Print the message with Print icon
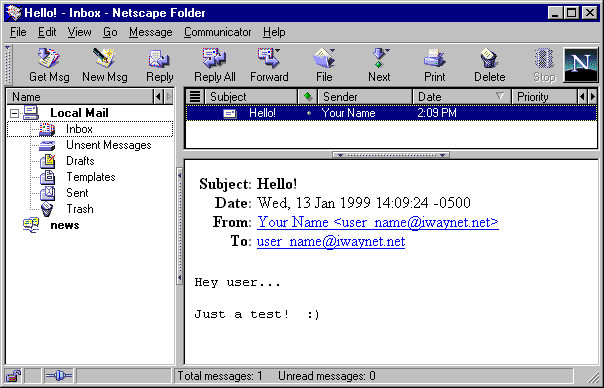The width and height of the screenshot is (604, 388). point(435,59)
